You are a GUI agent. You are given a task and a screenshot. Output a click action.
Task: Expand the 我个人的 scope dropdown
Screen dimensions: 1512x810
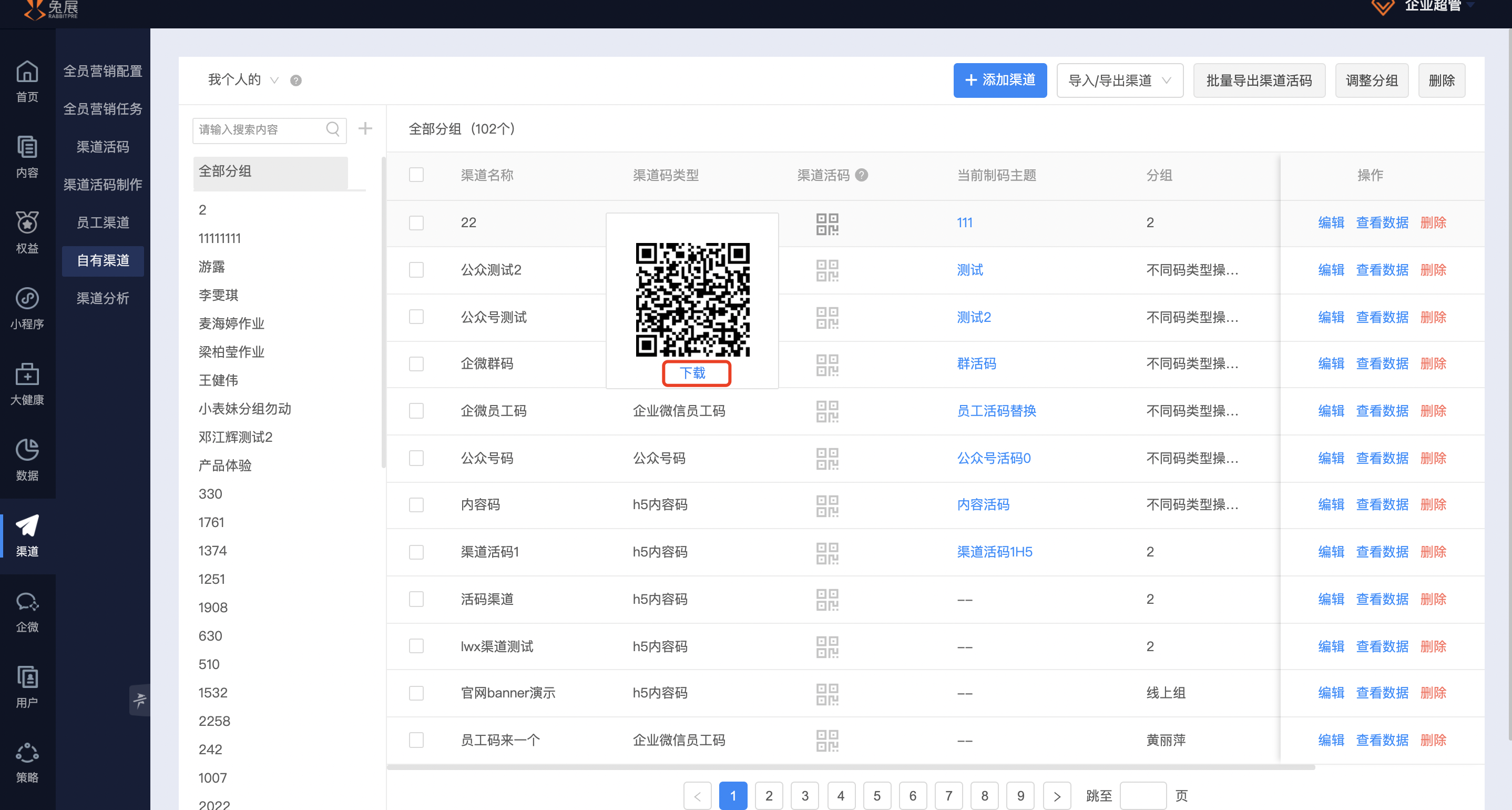point(243,80)
